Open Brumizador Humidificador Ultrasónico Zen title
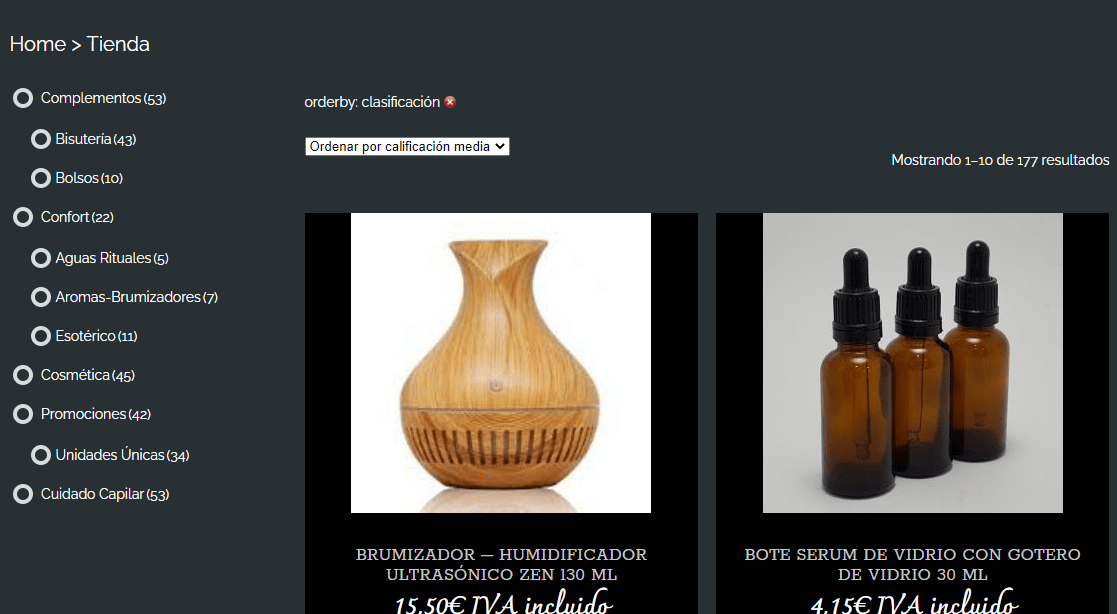Viewport: 1117px width, 614px height. pos(501,564)
